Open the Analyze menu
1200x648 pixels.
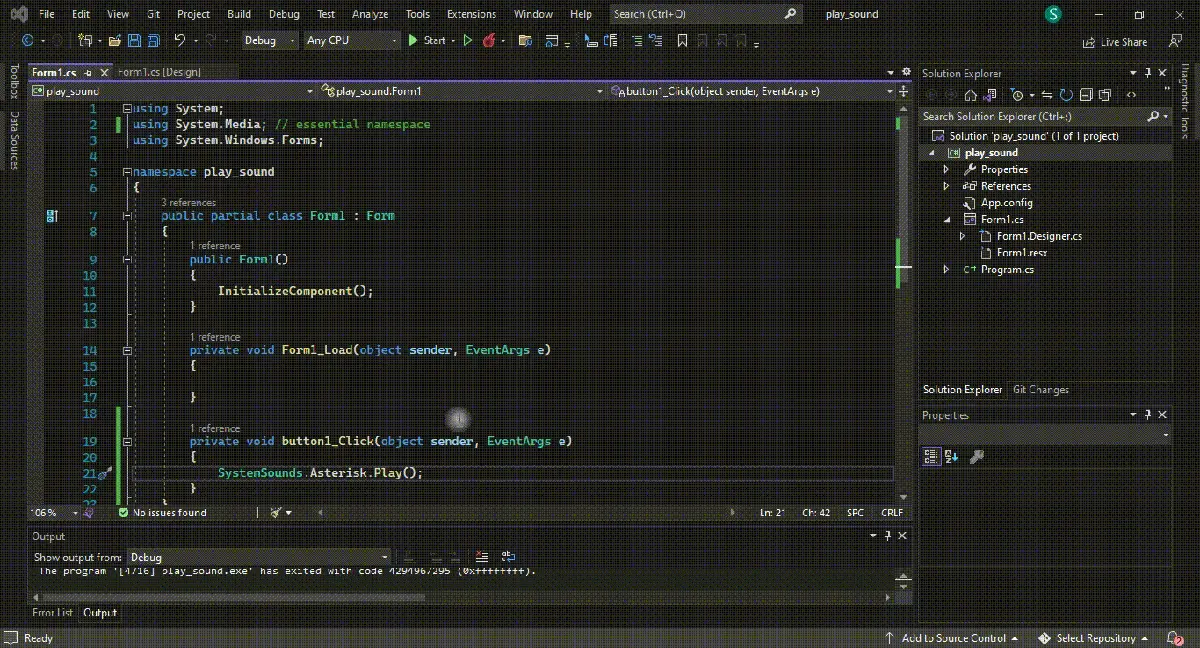pos(372,14)
